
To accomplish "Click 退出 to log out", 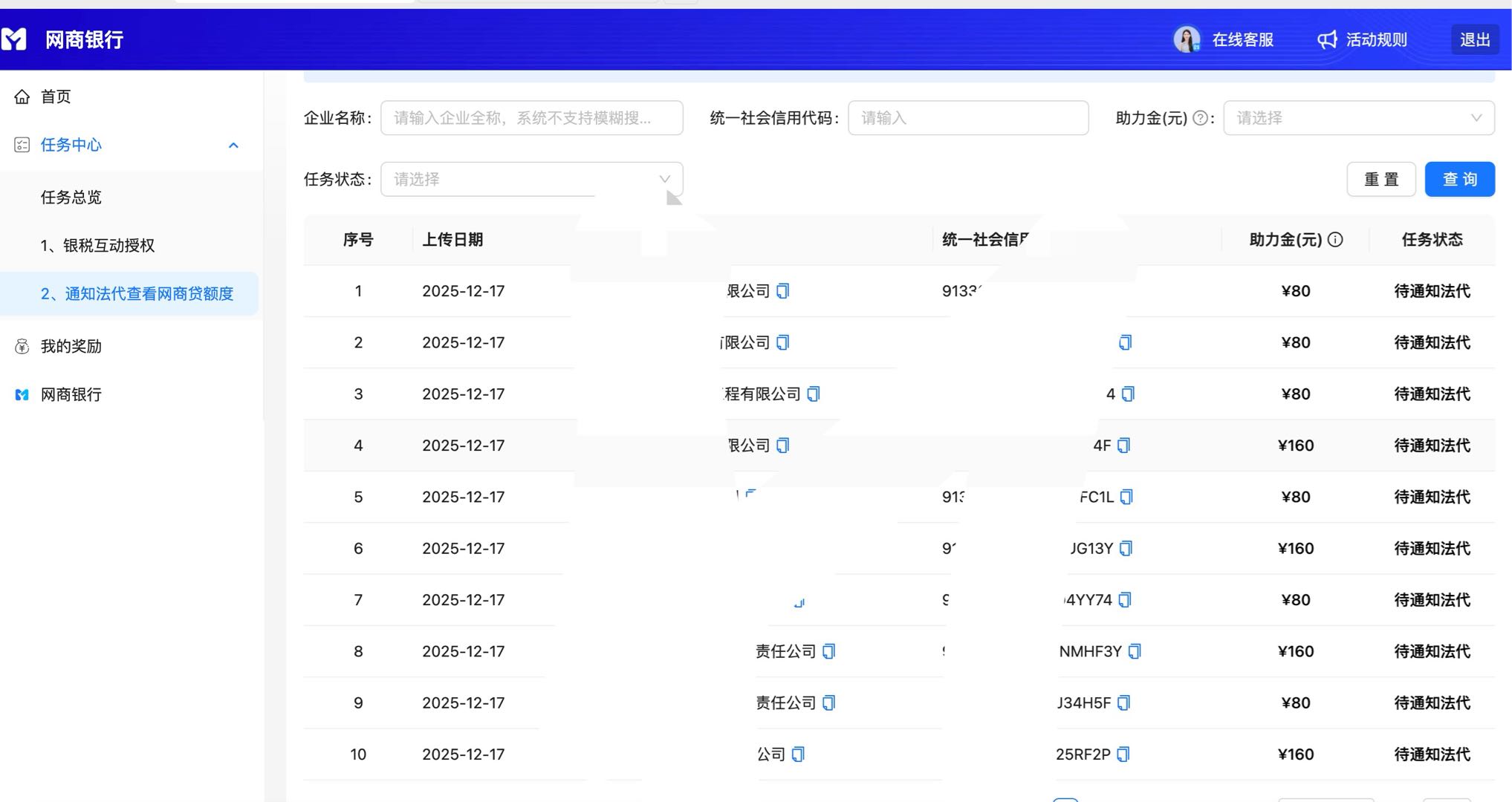I will [x=1474, y=39].
